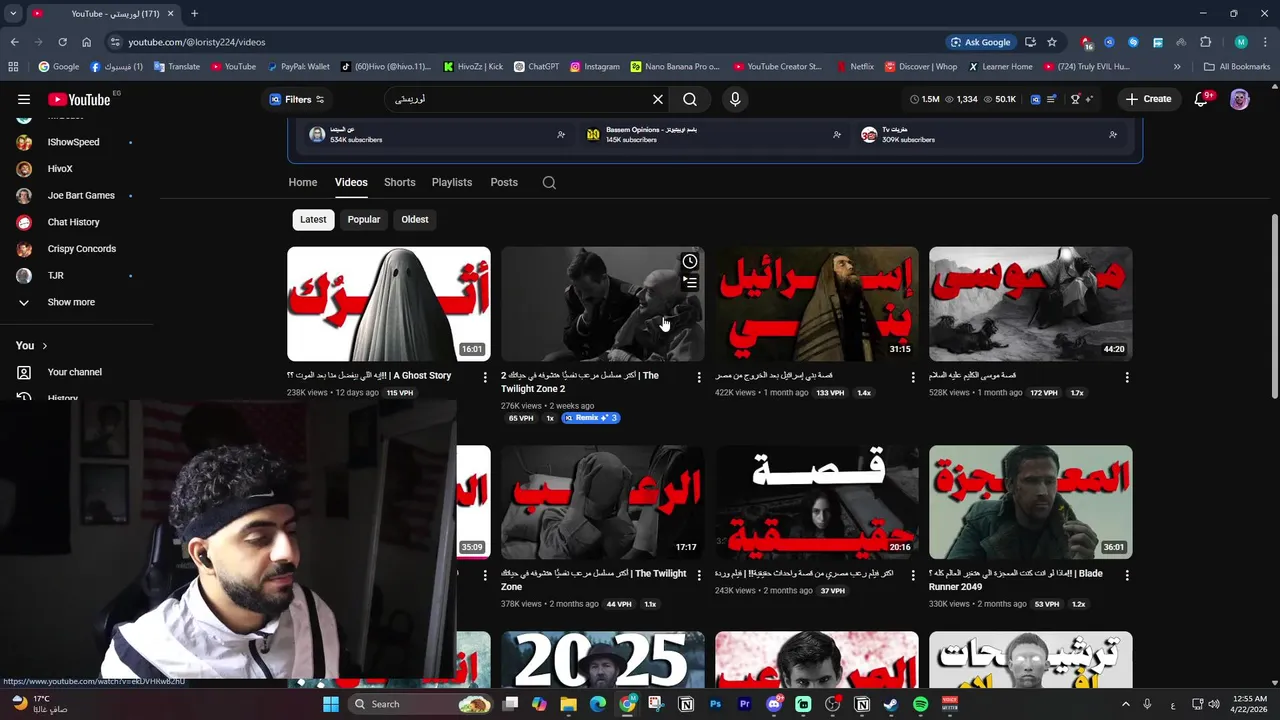
Task: Subscribe icon for the 534K subscribers channel
Action: [x=561, y=134]
